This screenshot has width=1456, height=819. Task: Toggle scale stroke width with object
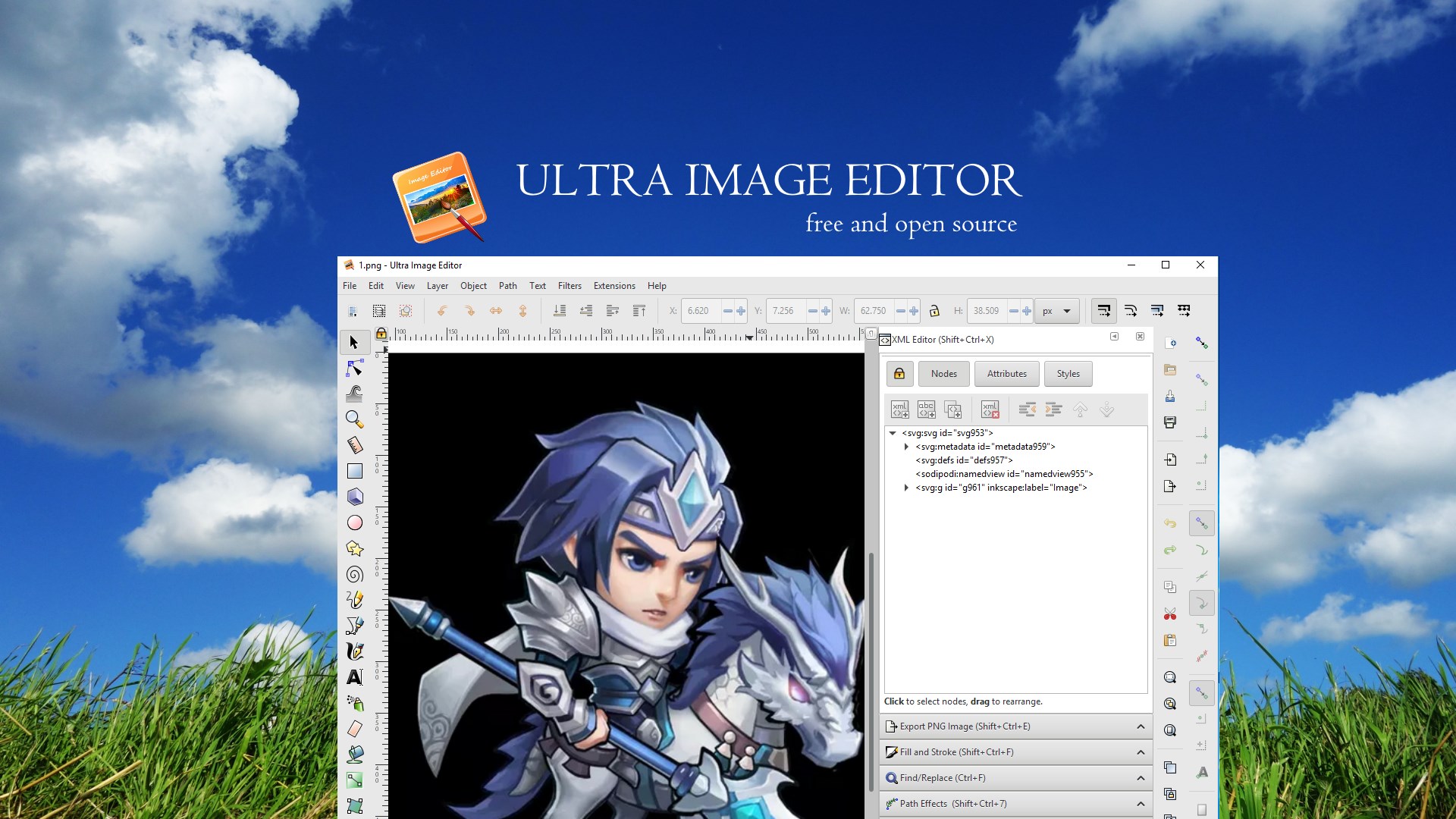coord(1104,311)
